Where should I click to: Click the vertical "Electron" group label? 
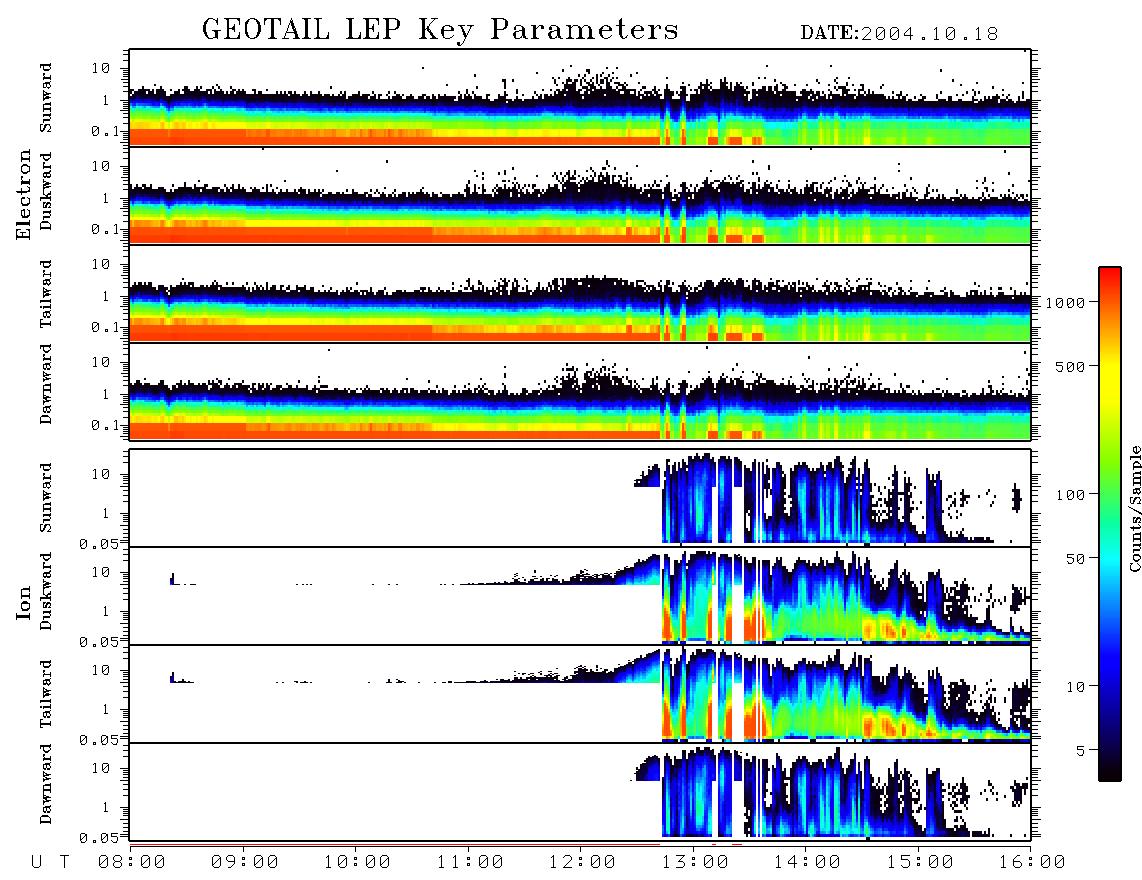(23, 195)
